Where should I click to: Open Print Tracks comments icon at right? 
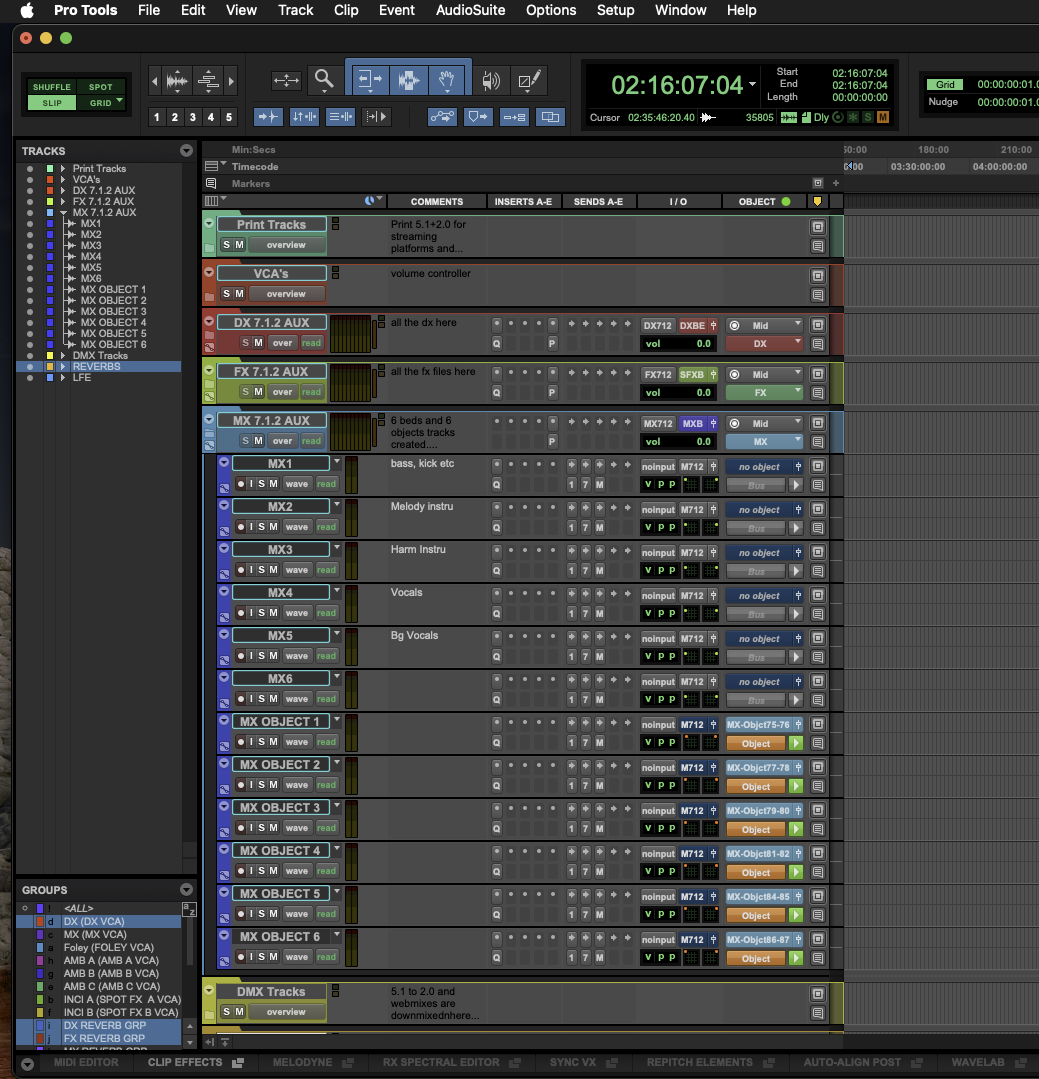click(818, 246)
